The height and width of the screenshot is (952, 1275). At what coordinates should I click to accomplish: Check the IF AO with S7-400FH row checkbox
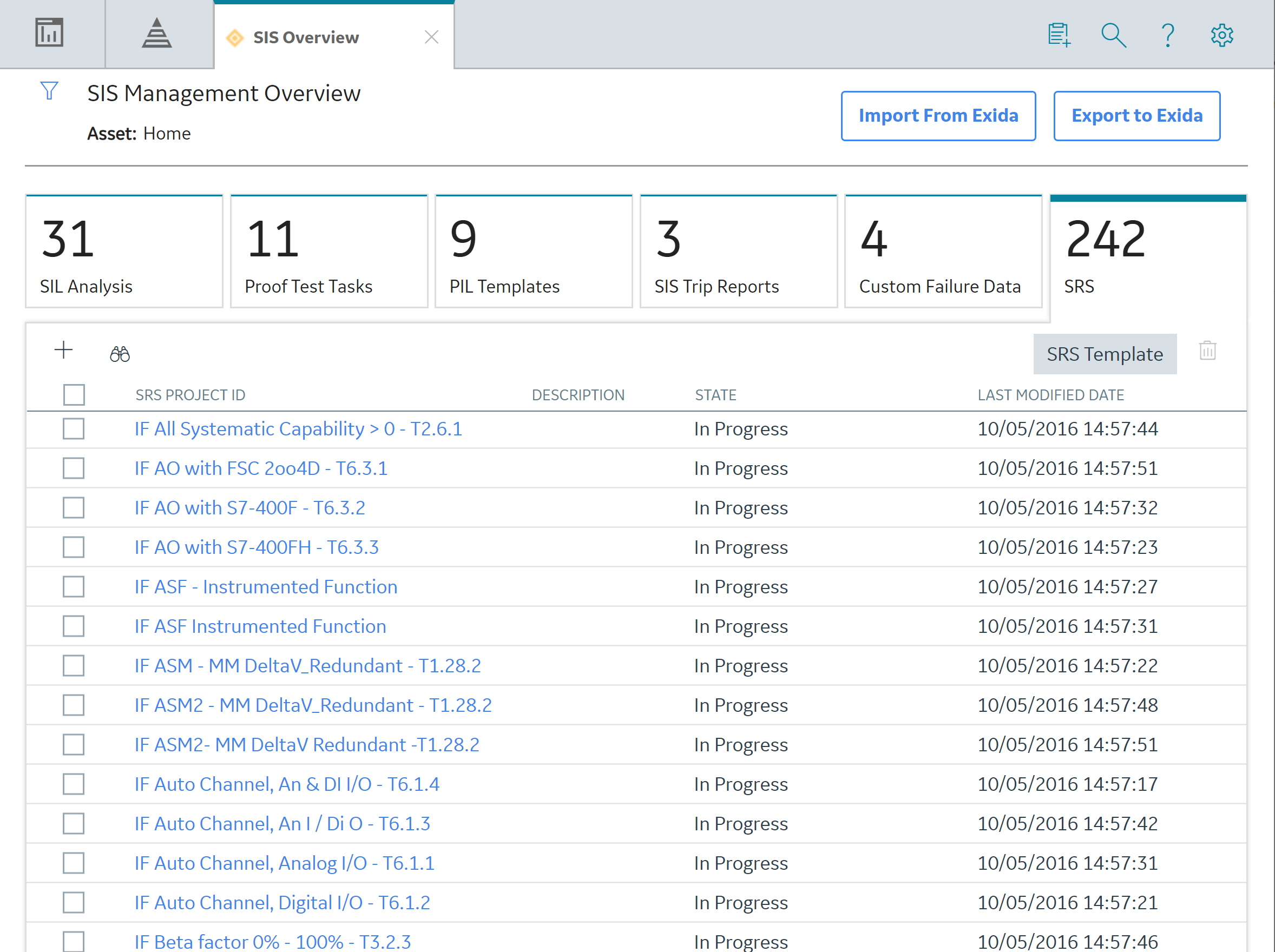click(74, 547)
